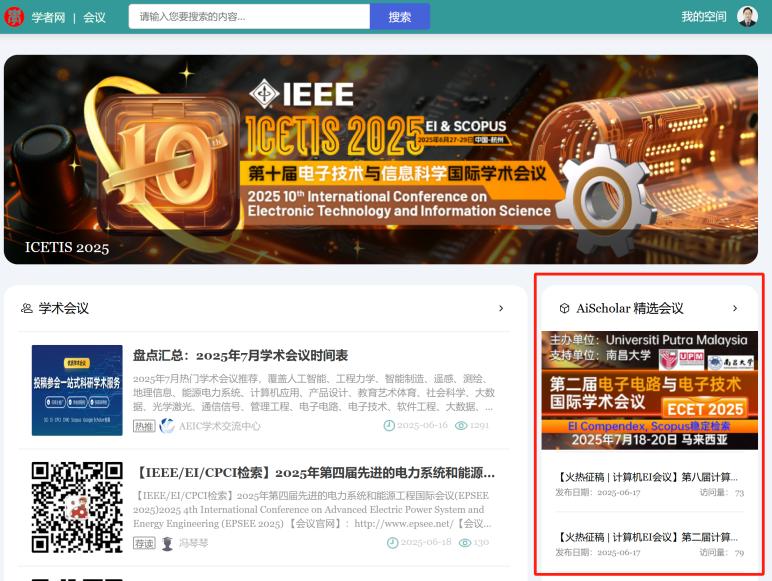
Task: Open the 盘点汇总：2025年7月学术会议时间表 article
Action: 240,356
